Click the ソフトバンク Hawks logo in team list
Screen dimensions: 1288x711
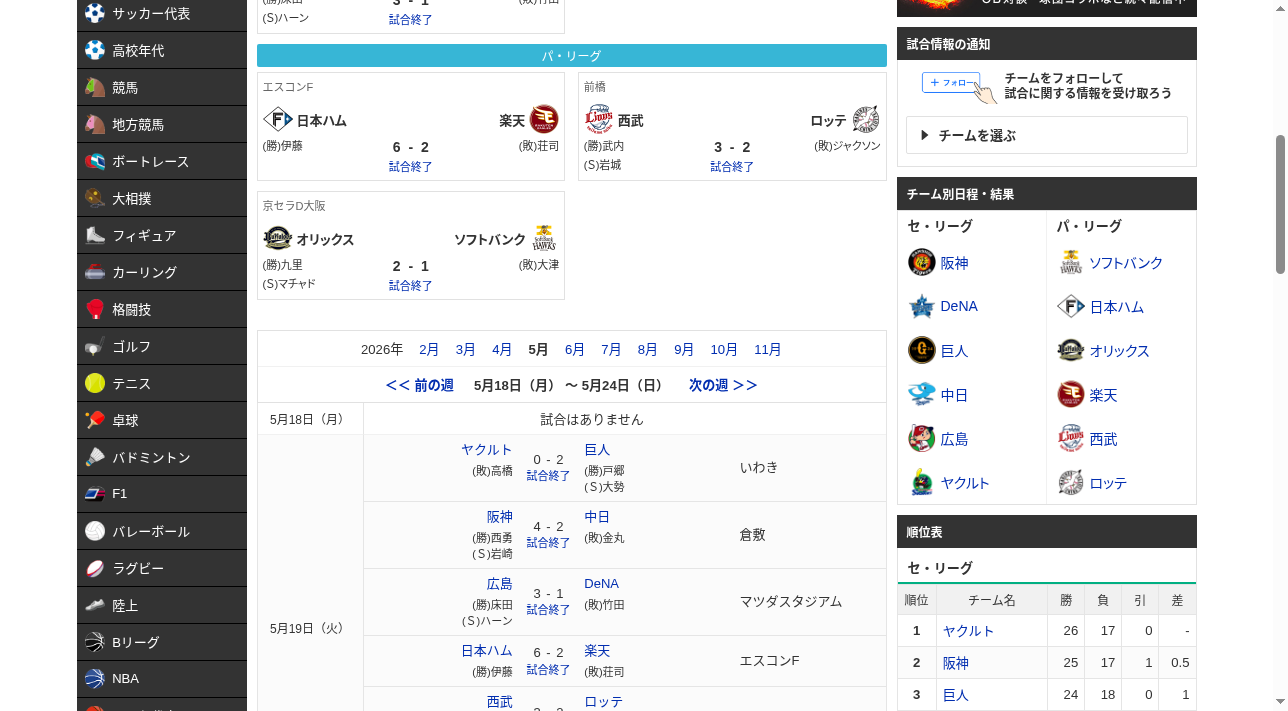tap(1070, 262)
